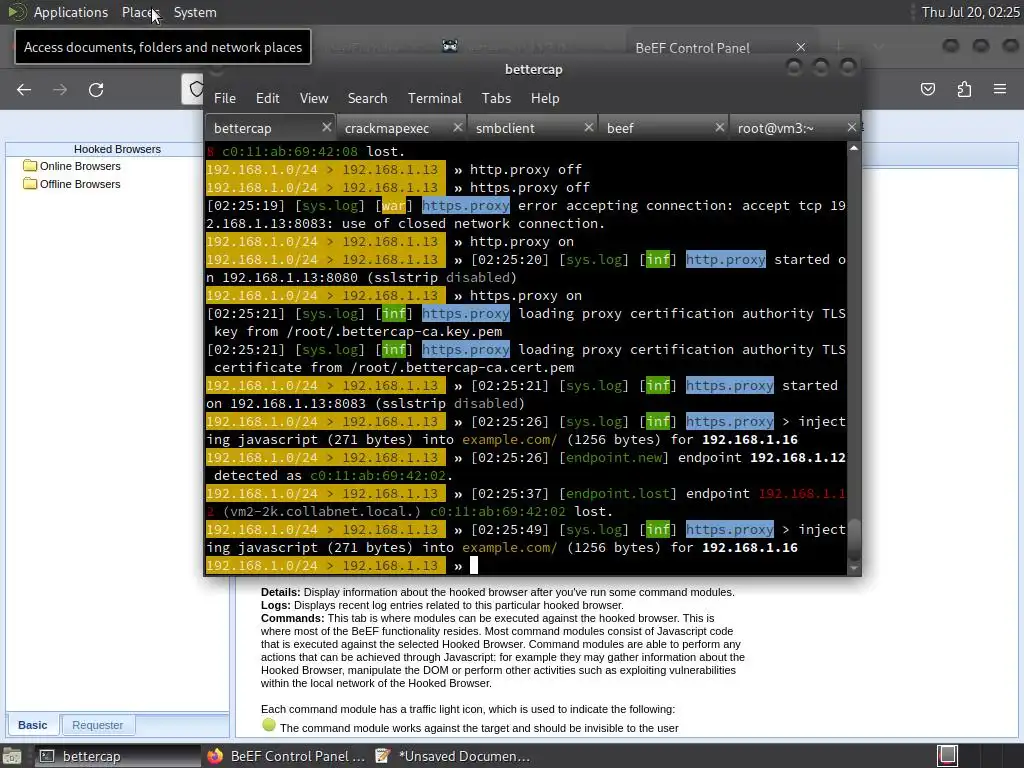Click the Online Browsers folder icon
Viewport: 1024px width, 768px height.
point(30,165)
